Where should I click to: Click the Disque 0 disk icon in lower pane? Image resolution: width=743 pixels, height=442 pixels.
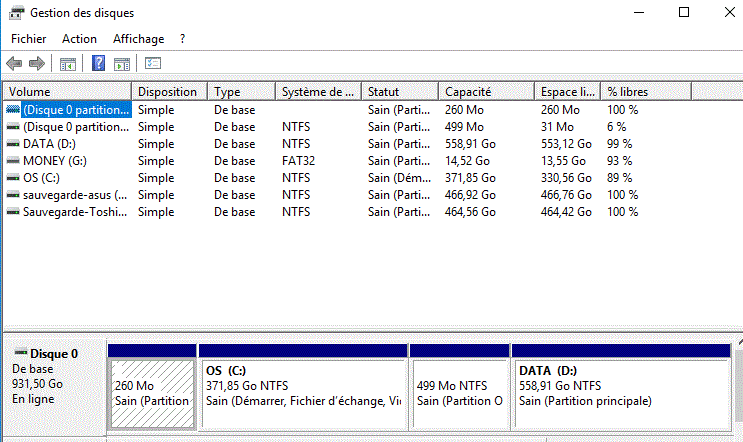(x=20, y=352)
